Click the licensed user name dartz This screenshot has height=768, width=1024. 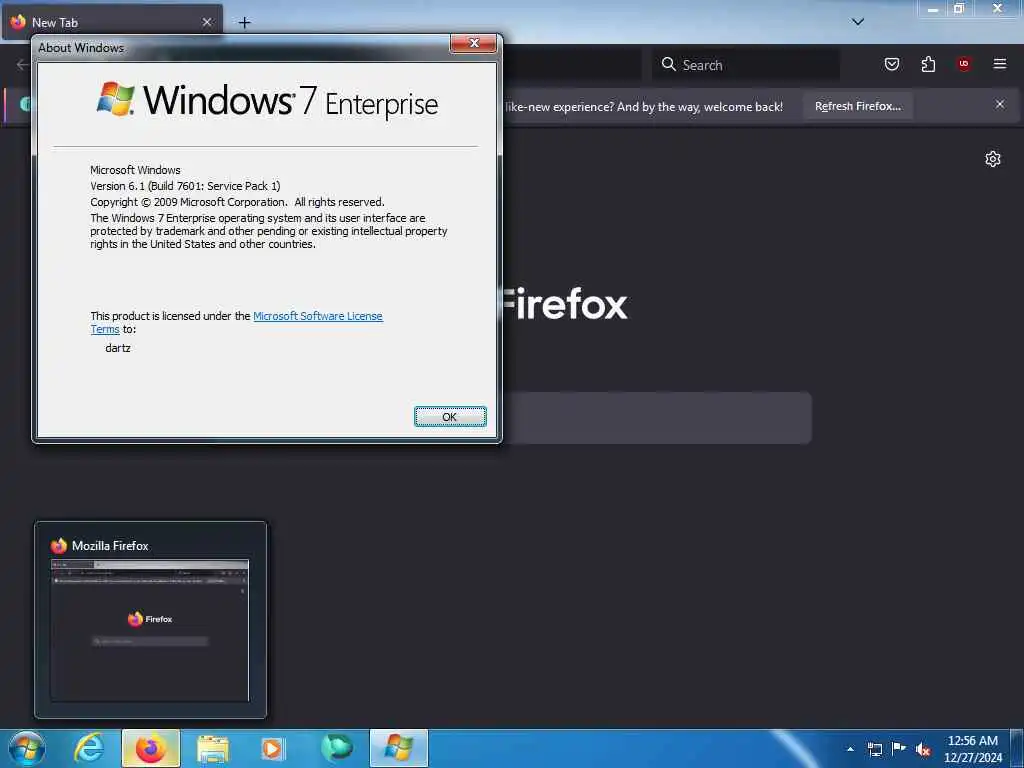coord(118,348)
